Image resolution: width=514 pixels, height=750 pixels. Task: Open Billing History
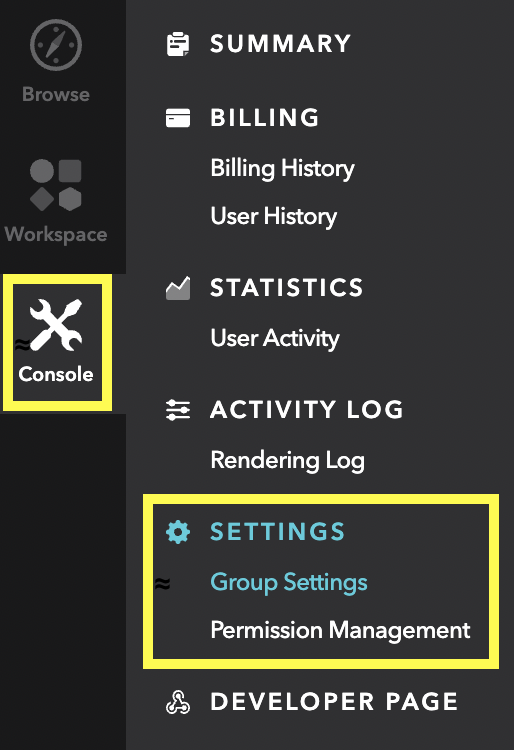pyautogui.click(x=283, y=168)
